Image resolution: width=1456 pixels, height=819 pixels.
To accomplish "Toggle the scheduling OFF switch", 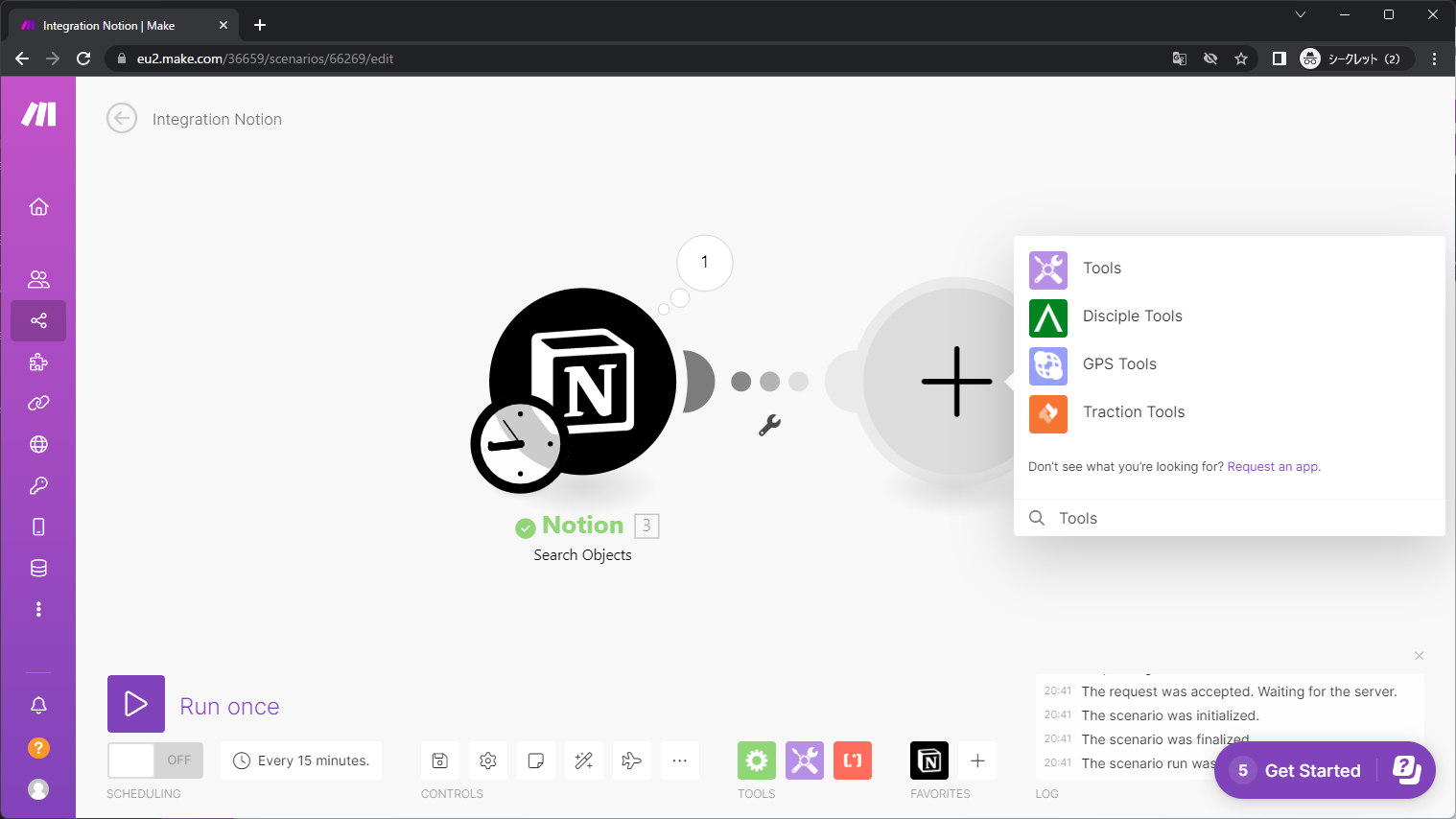I will pos(155,760).
